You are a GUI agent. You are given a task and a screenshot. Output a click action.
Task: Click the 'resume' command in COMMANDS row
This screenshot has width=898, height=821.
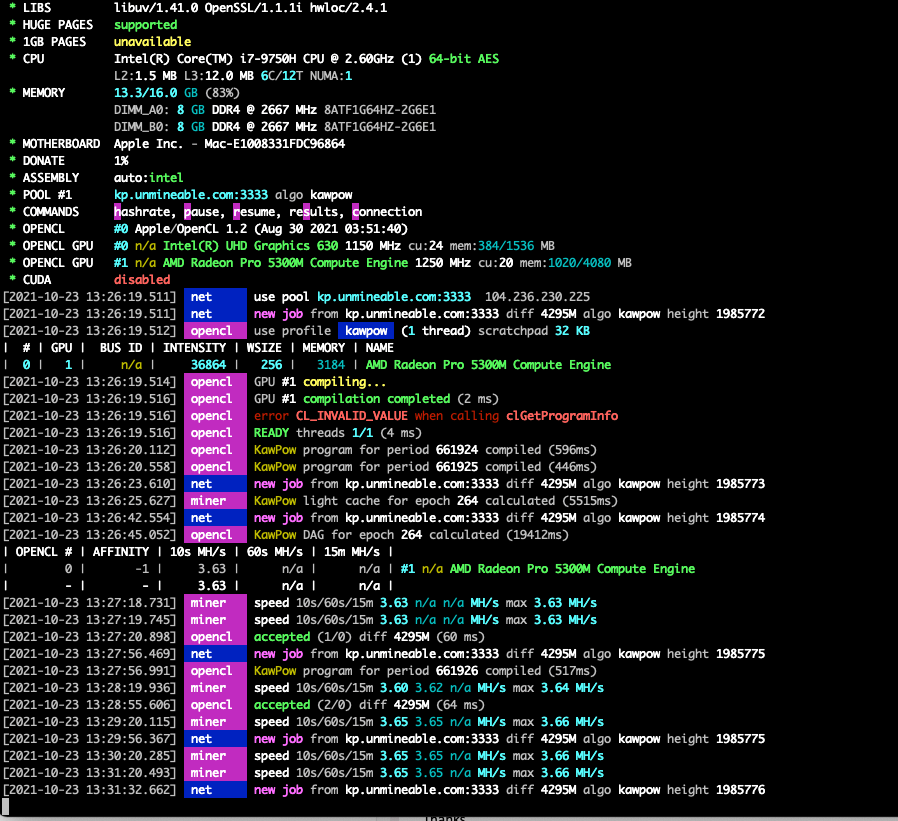[255, 212]
